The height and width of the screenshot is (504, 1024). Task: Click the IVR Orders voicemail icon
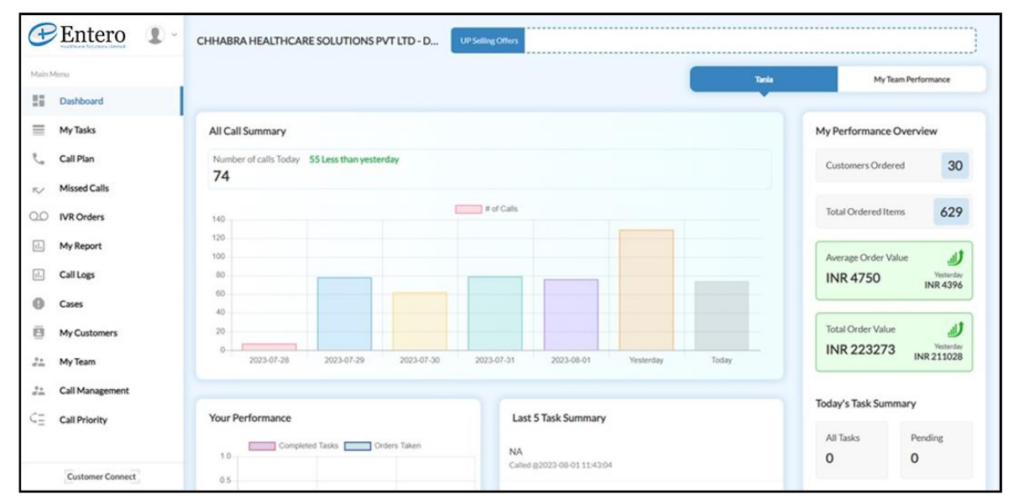tap(39, 217)
